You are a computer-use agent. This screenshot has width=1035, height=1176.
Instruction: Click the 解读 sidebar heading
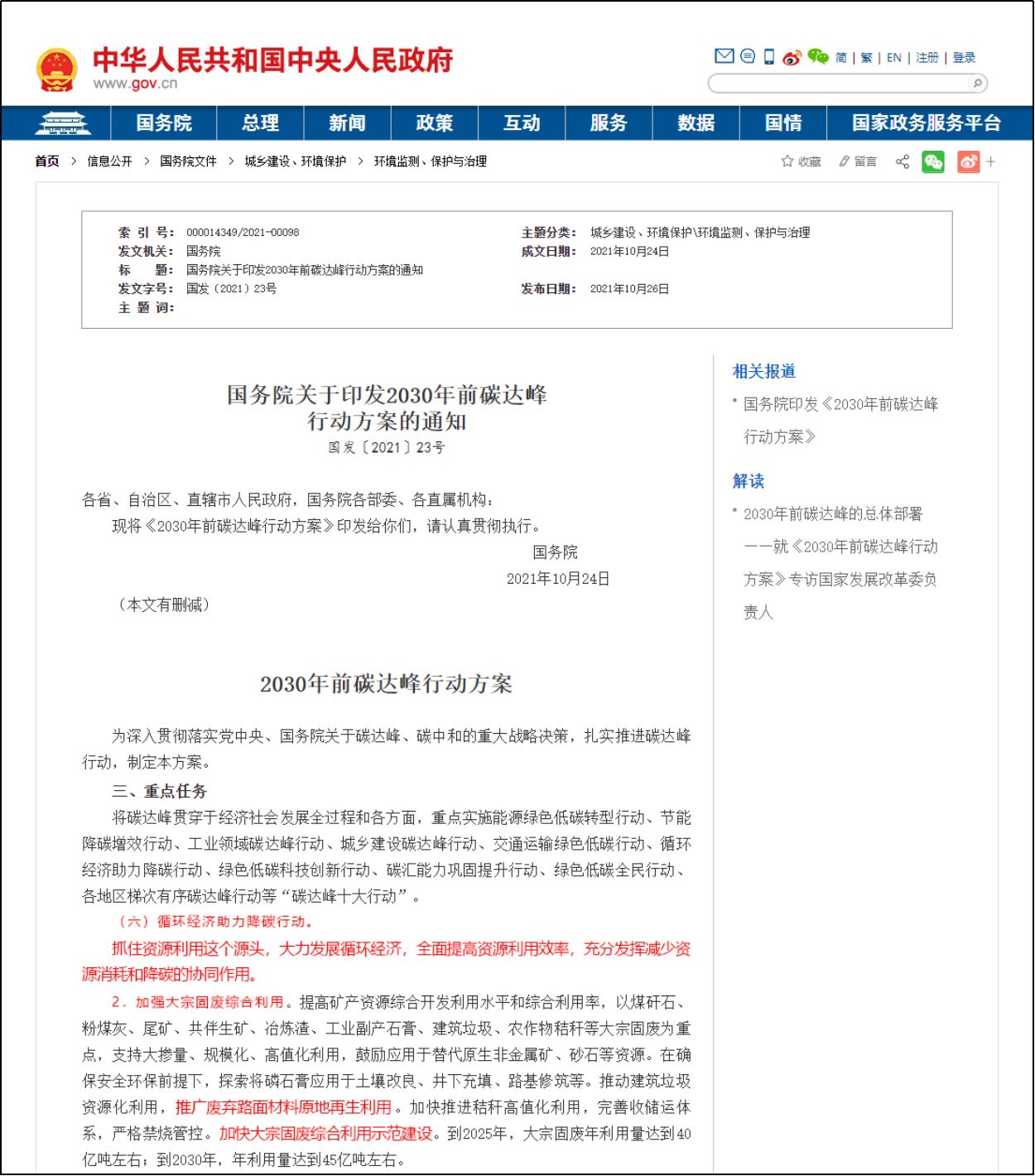click(x=748, y=481)
